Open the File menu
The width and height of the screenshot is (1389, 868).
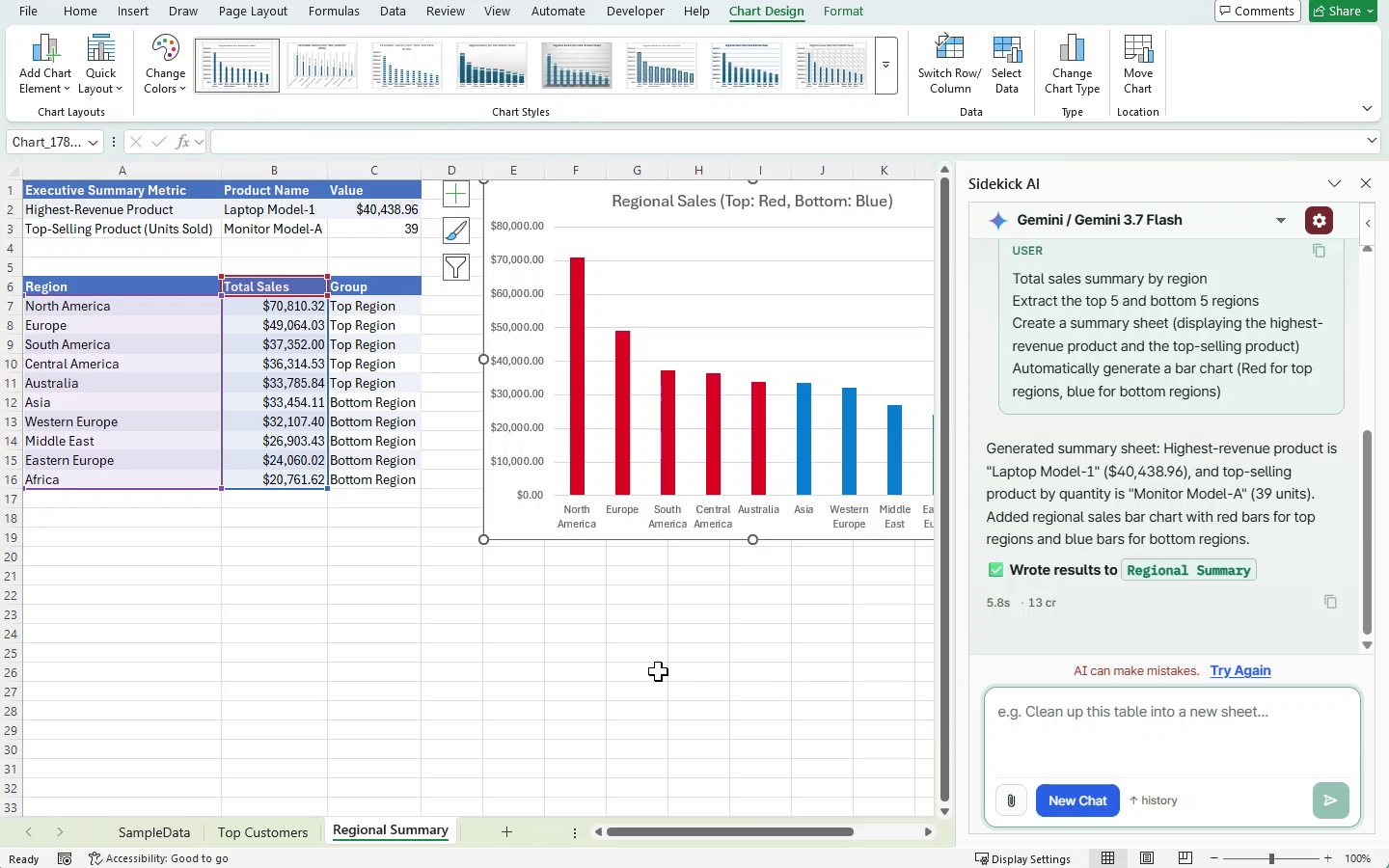[28, 11]
